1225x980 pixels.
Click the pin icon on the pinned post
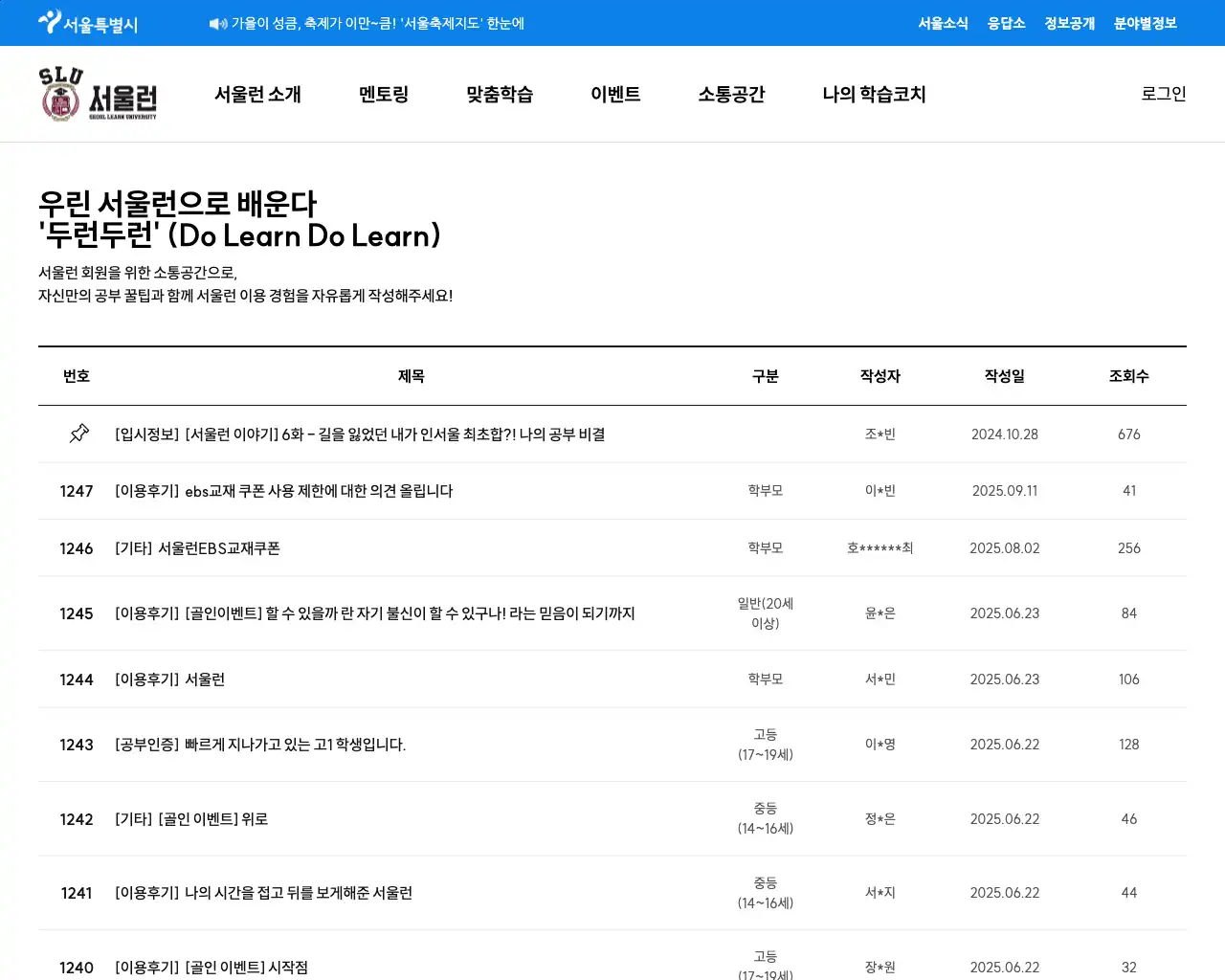[x=79, y=434]
